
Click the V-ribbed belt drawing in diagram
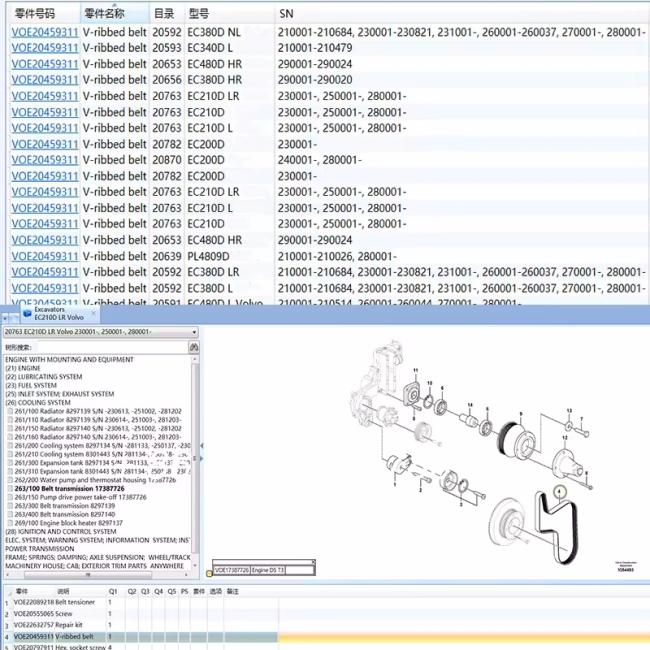(x=555, y=526)
